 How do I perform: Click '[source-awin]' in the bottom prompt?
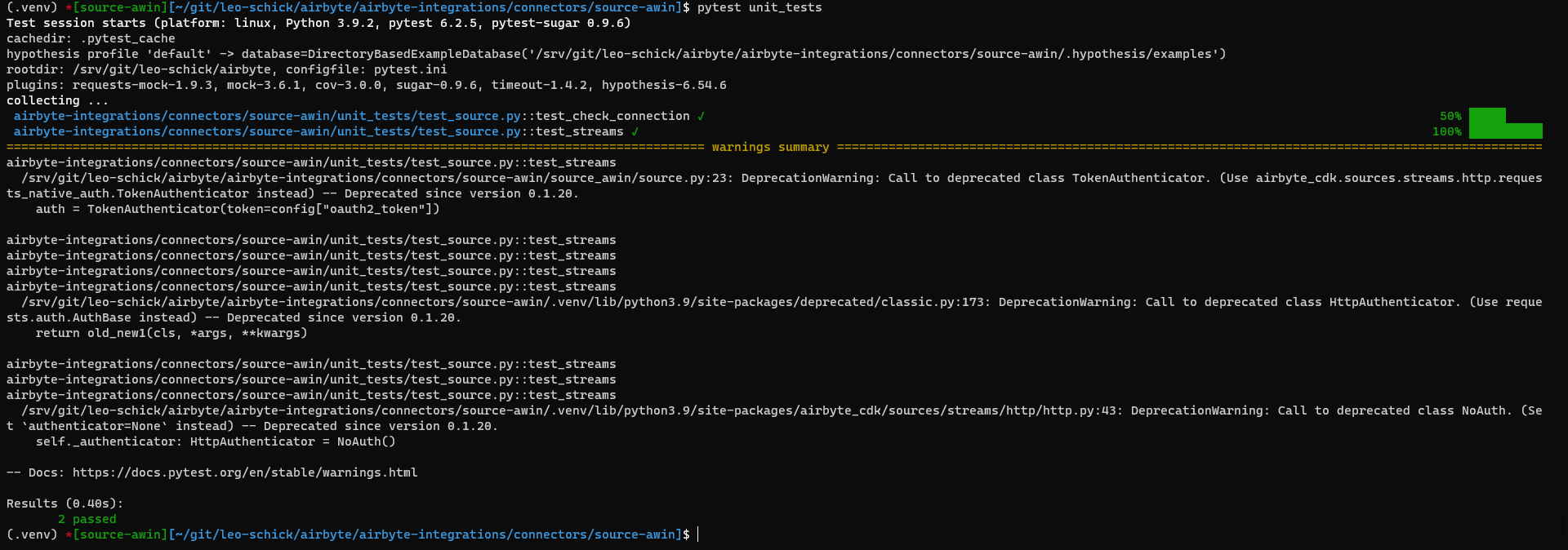click(x=120, y=534)
